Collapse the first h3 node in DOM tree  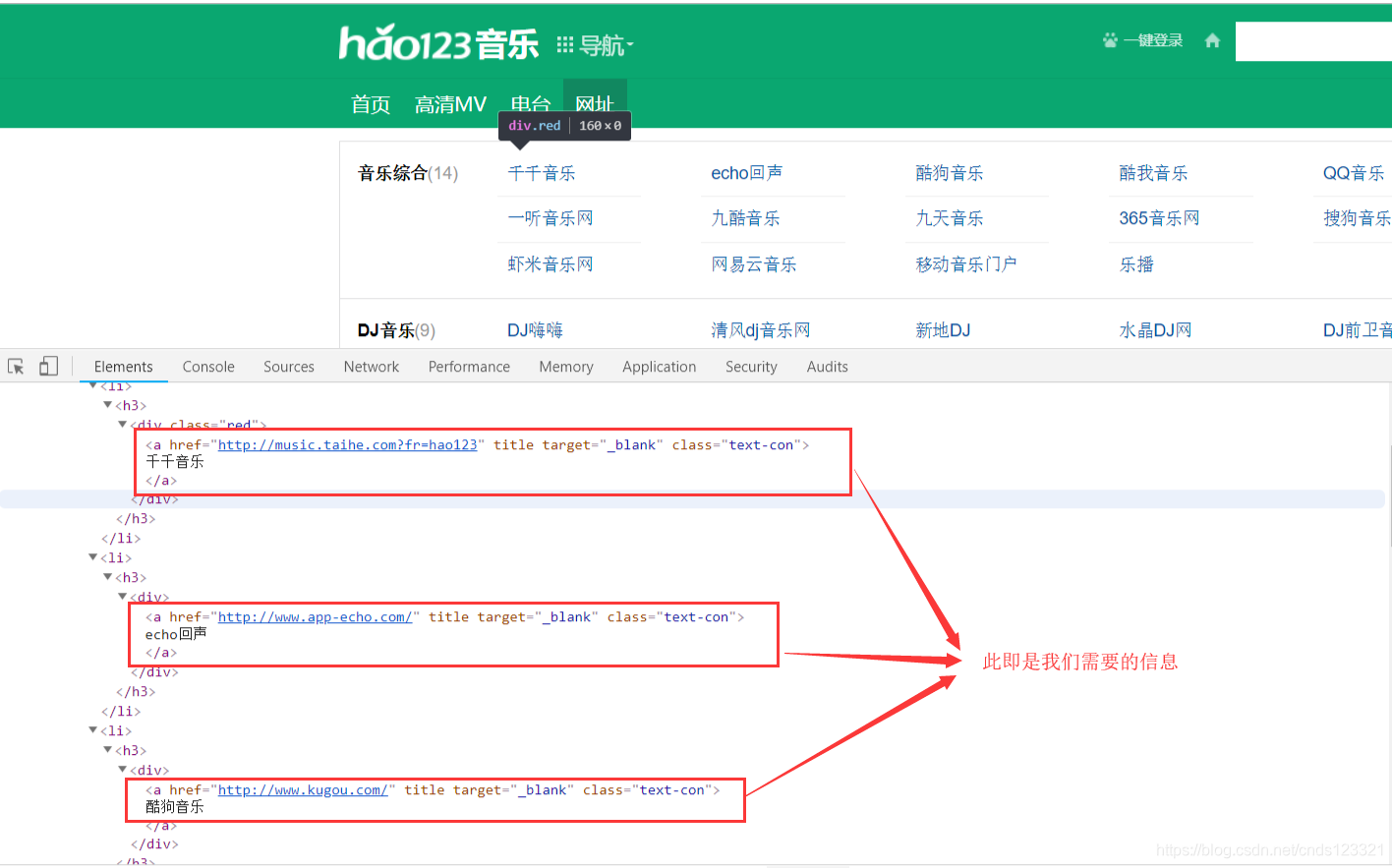pyautogui.click(x=108, y=405)
